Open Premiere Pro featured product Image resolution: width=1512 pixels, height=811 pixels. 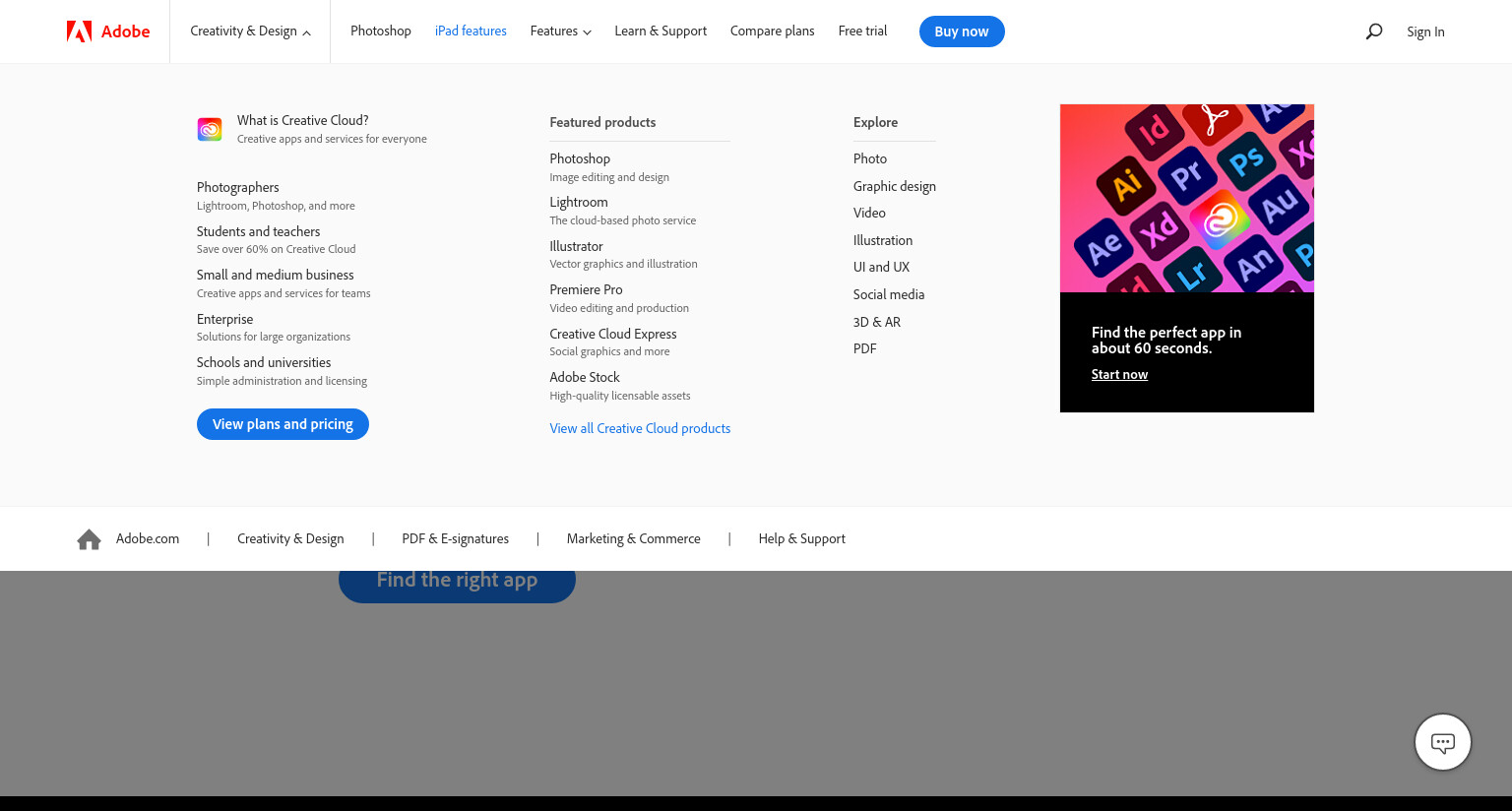(x=586, y=289)
